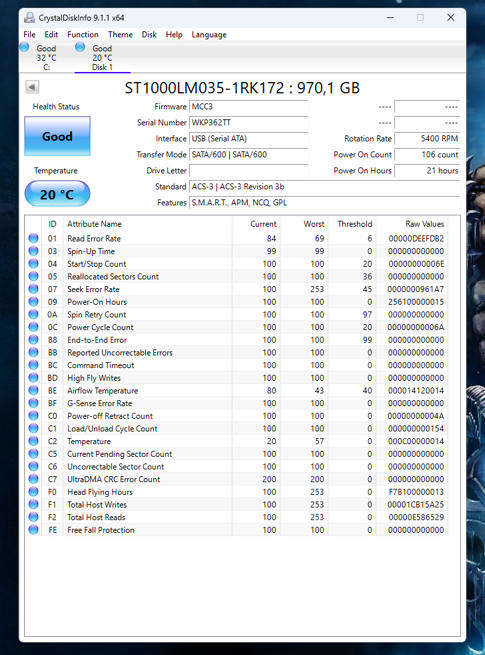Image resolution: width=485 pixels, height=655 pixels.
Task: Click the status icon for G-Sense Error Rate
Action: 33,403
